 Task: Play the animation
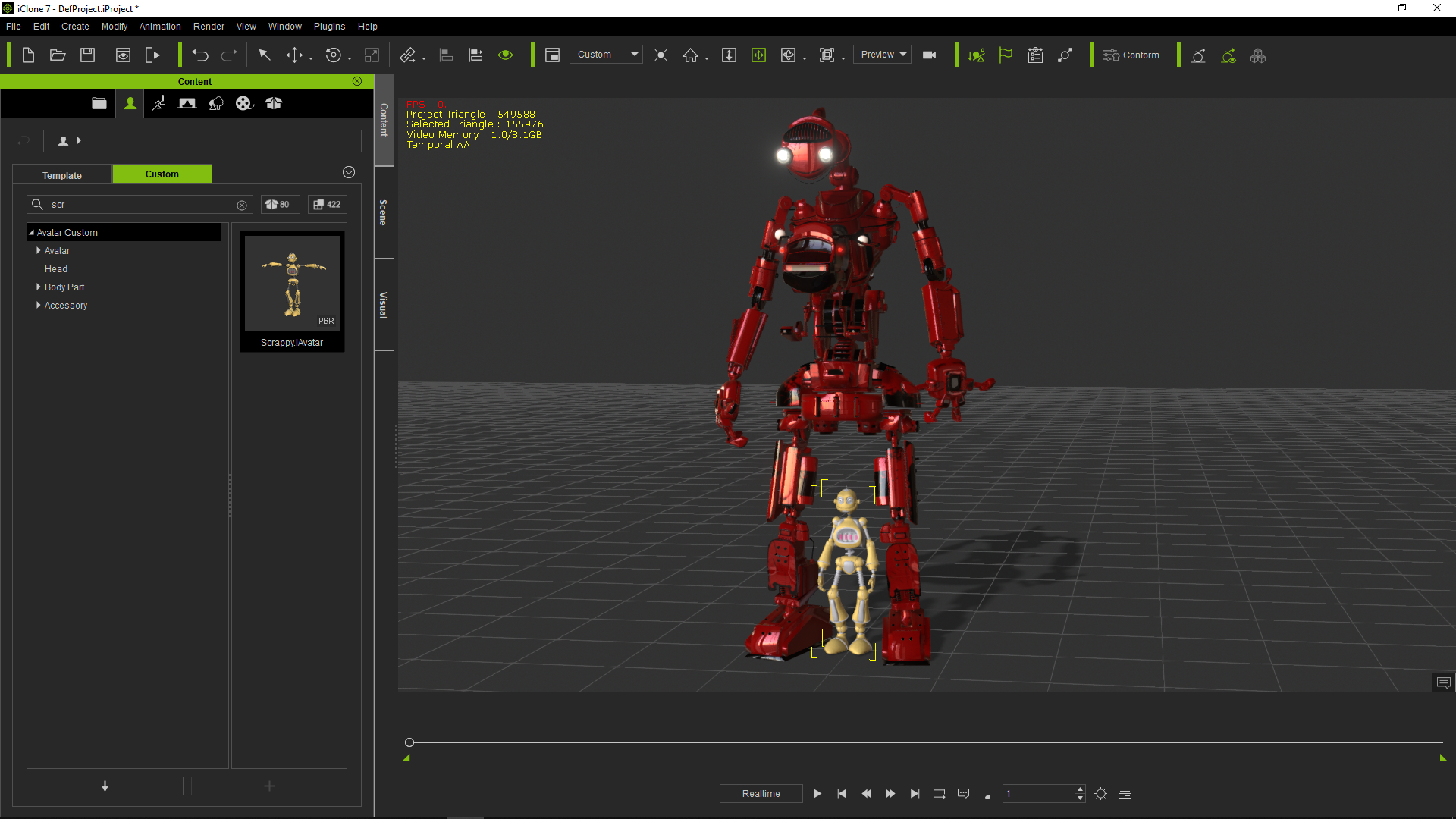pos(817,793)
